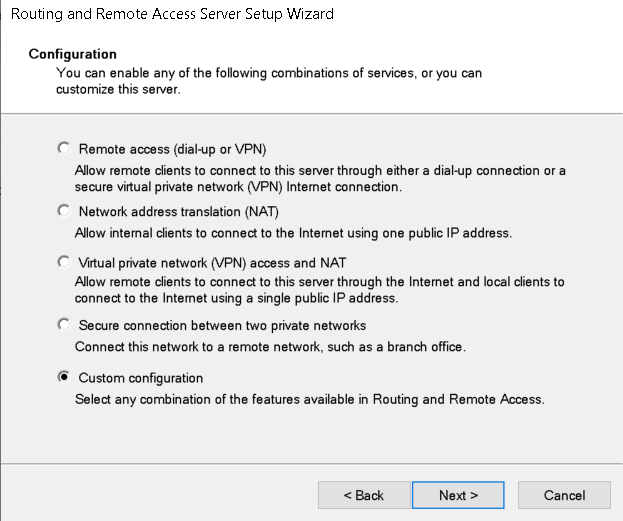
Task: Click the 'Remote access (dial-up or VPN)' label text
Action: click(172, 149)
